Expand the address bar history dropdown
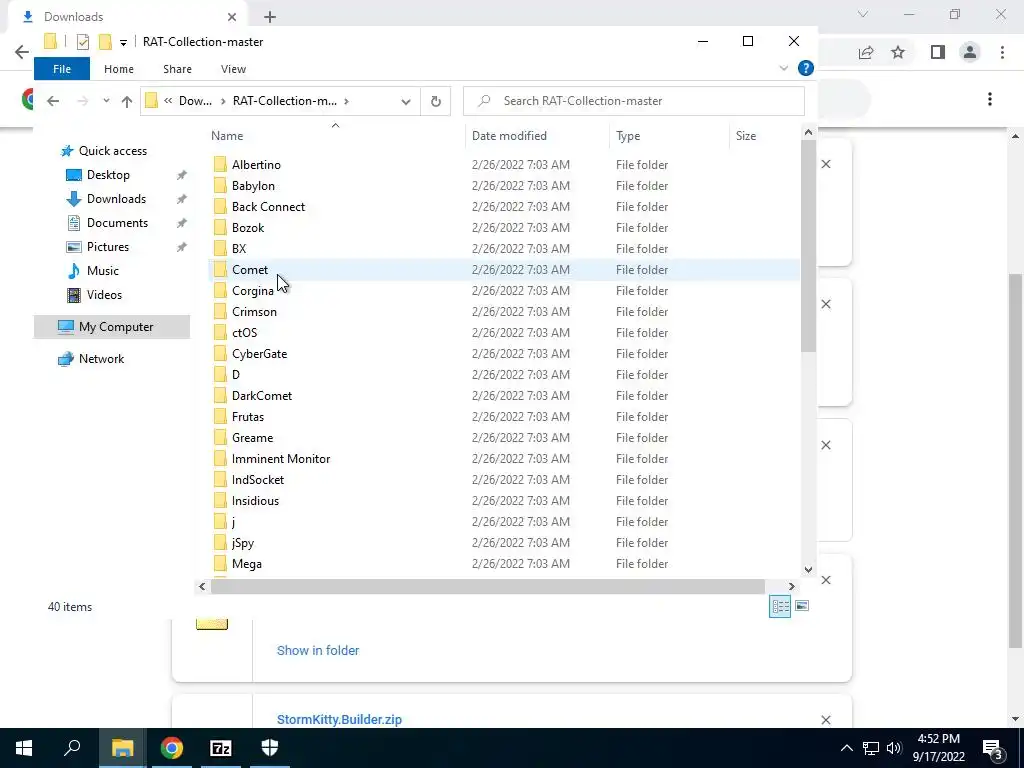Viewport: 1024px width, 768px height. (406, 101)
